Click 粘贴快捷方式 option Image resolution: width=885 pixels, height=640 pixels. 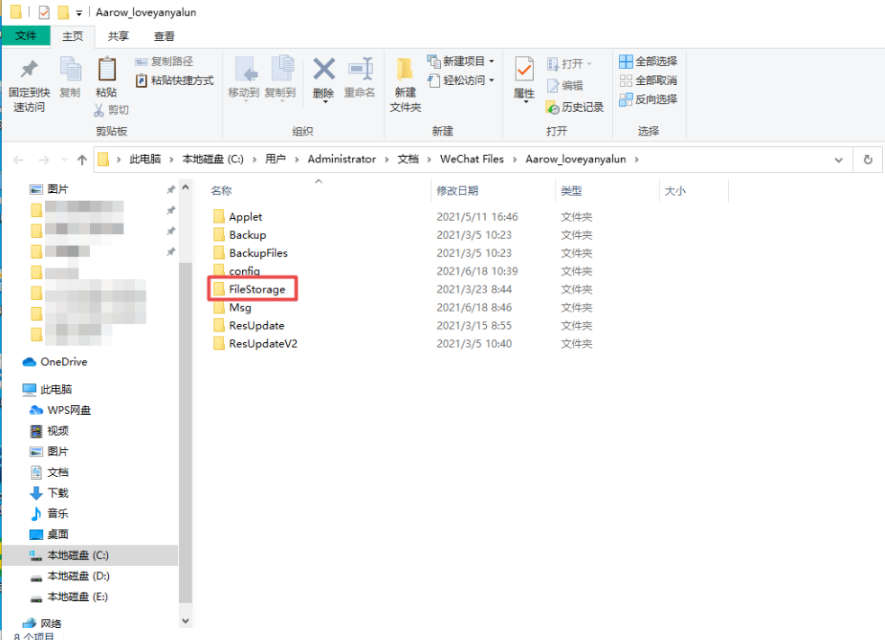[x=174, y=80]
